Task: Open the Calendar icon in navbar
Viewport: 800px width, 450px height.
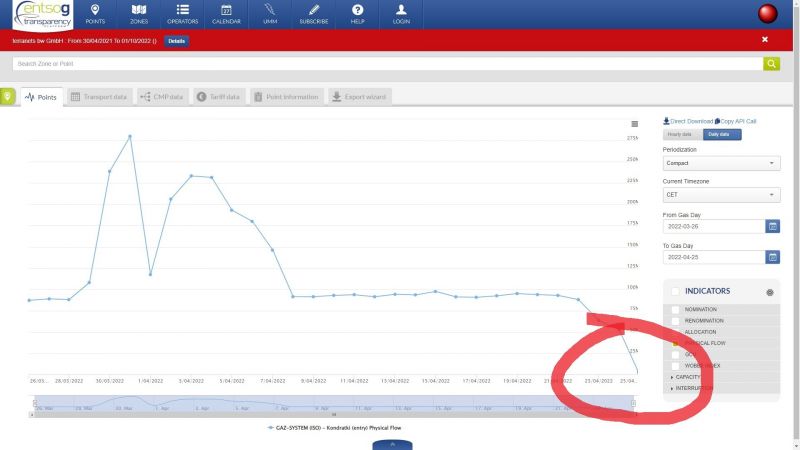Action: (x=226, y=11)
